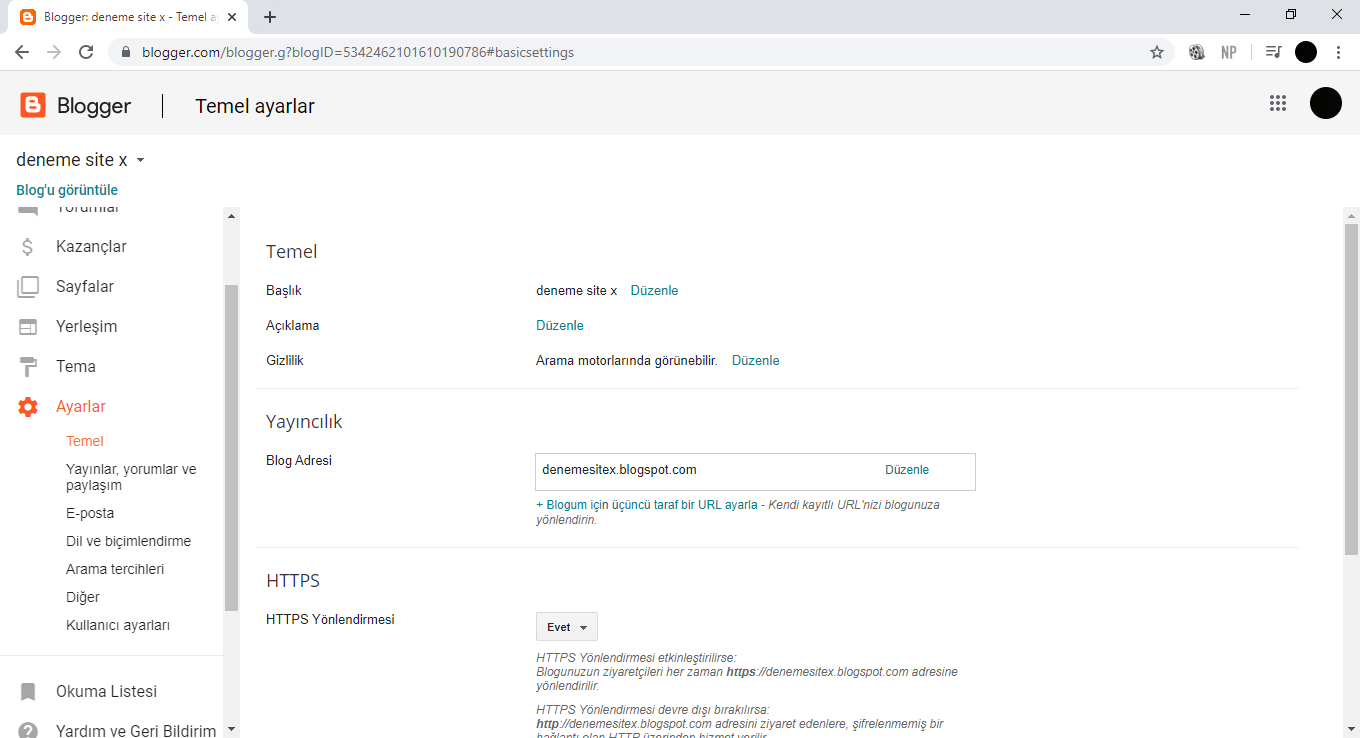Click the Yardım question mark icon

(28, 731)
